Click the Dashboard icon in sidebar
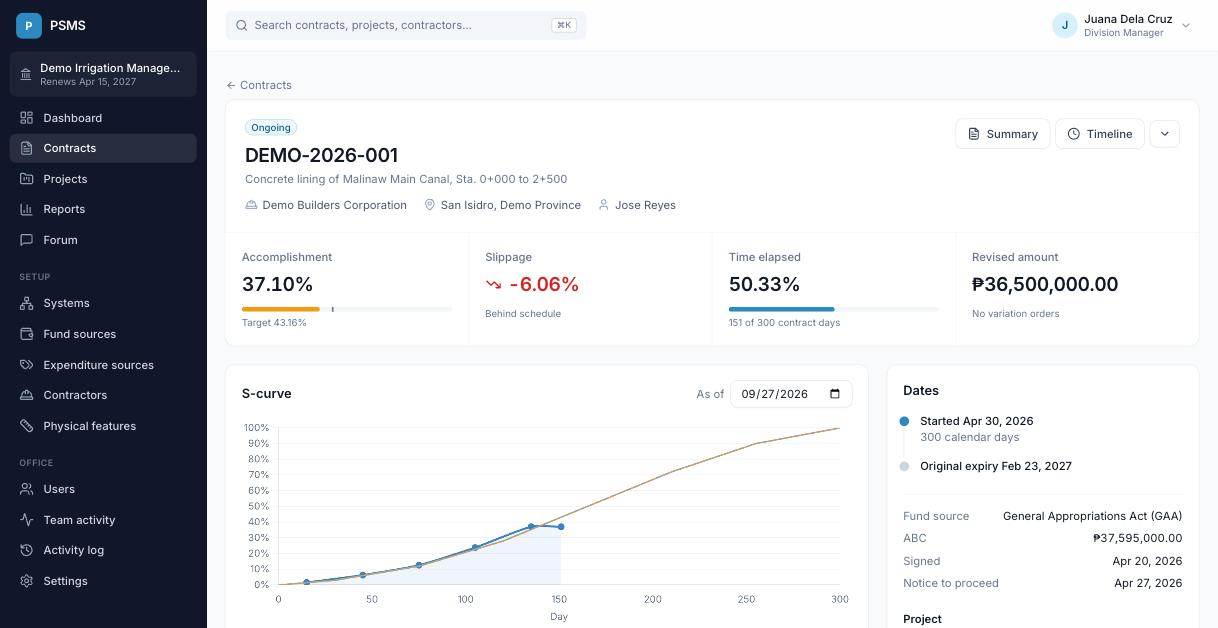This screenshot has width=1218, height=628. [x=27, y=118]
